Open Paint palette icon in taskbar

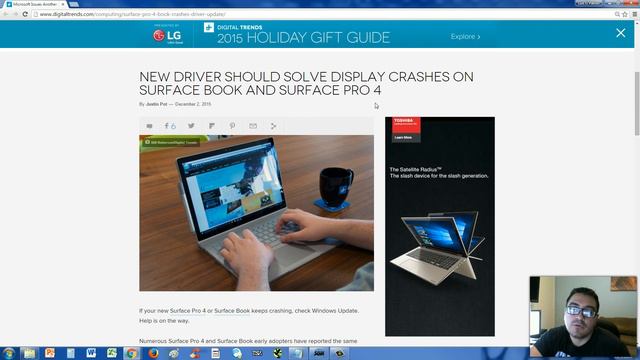[174, 353]
